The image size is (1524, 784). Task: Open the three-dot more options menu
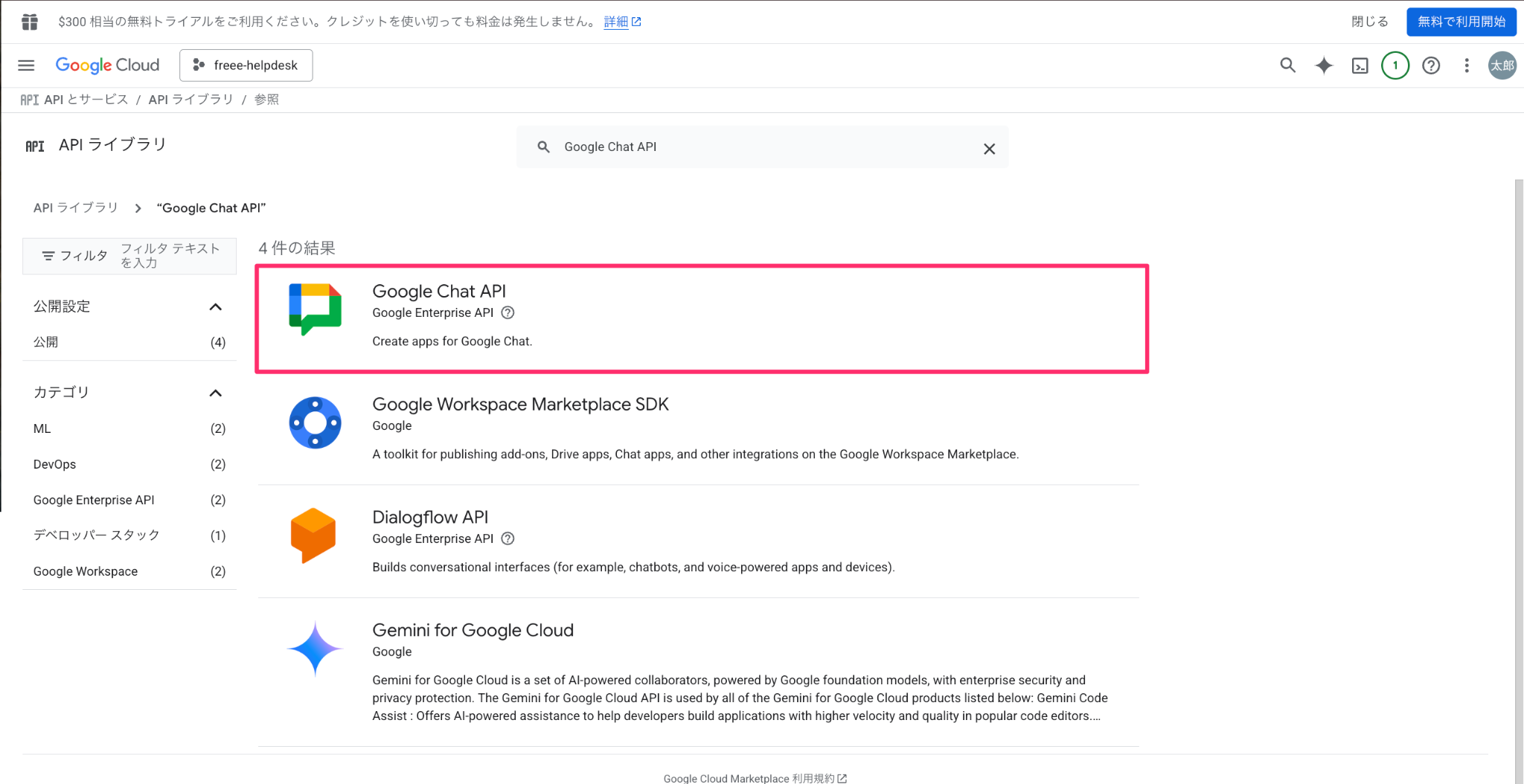click(1467, 65)
